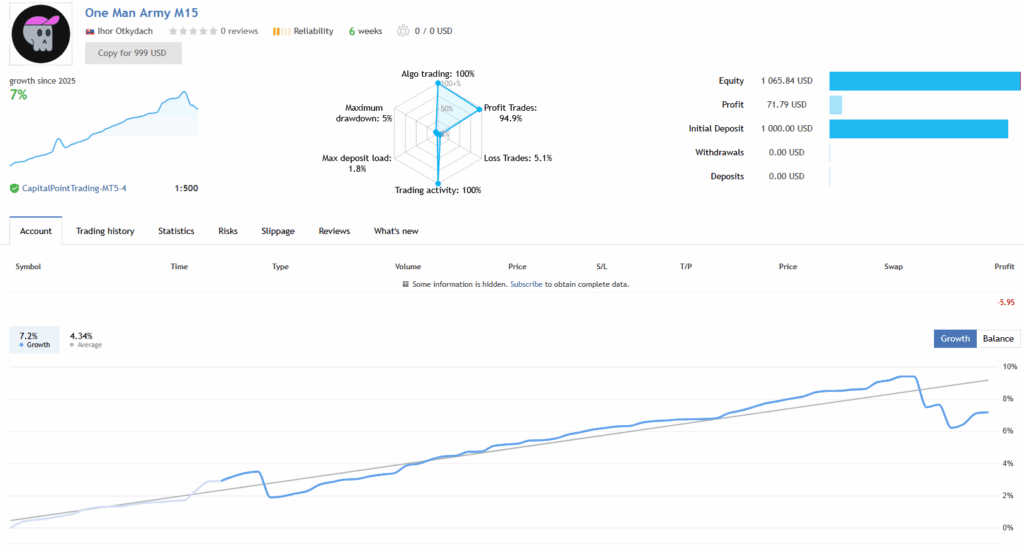
Task: Switch chart to Balance view
Action: (997, 338)
